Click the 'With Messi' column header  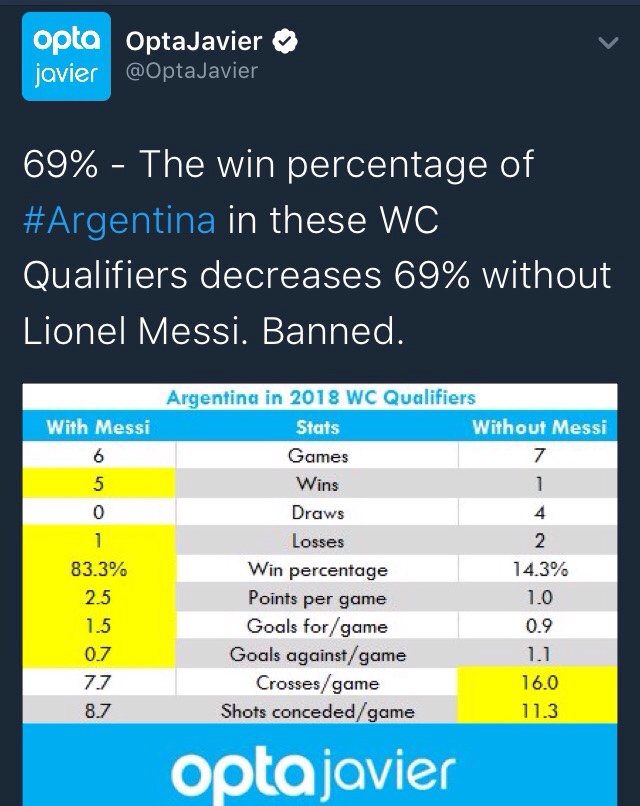coord(98,427)
